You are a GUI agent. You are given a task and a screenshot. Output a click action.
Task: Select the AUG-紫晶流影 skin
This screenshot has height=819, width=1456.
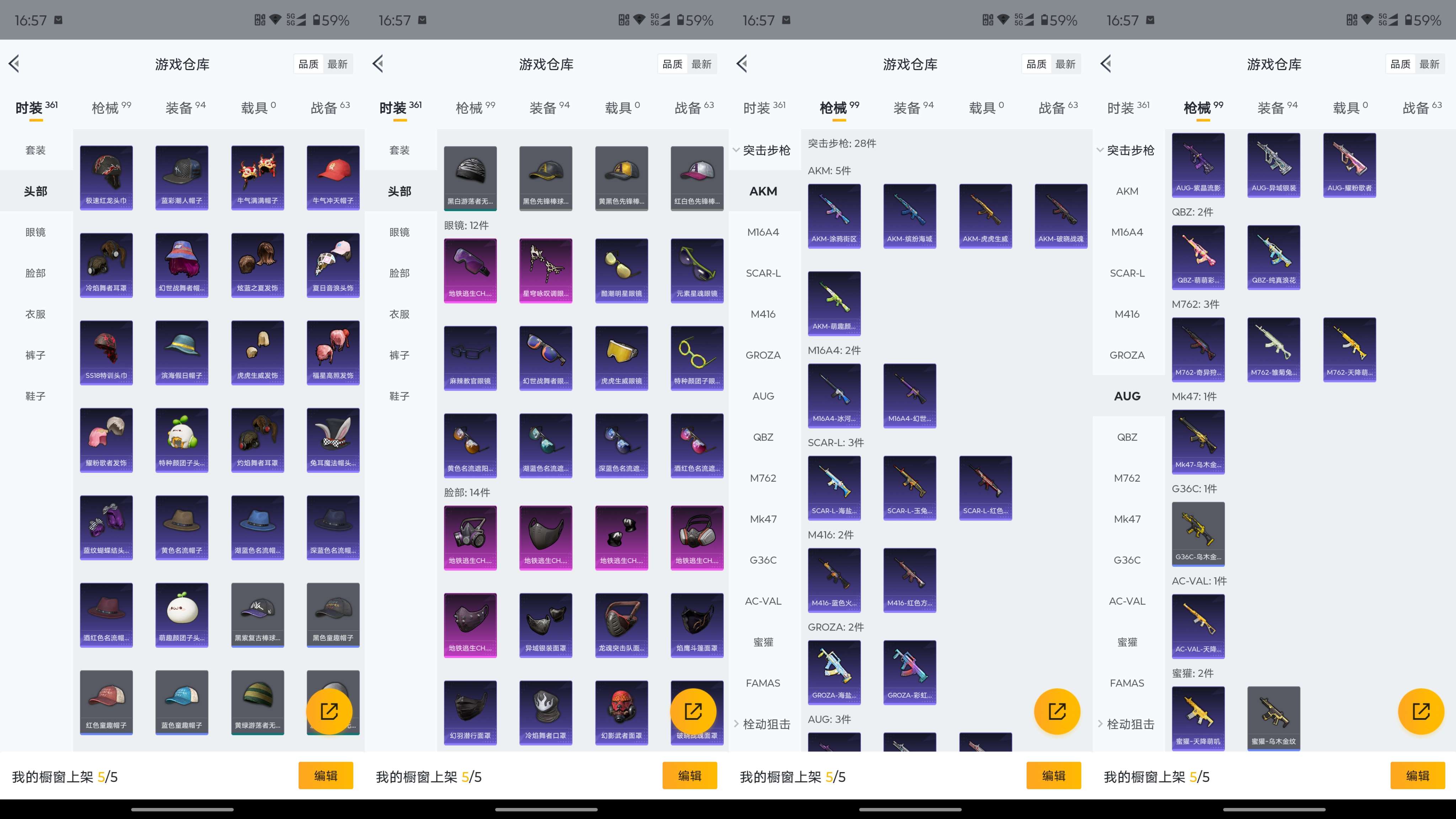point(1198,166)
